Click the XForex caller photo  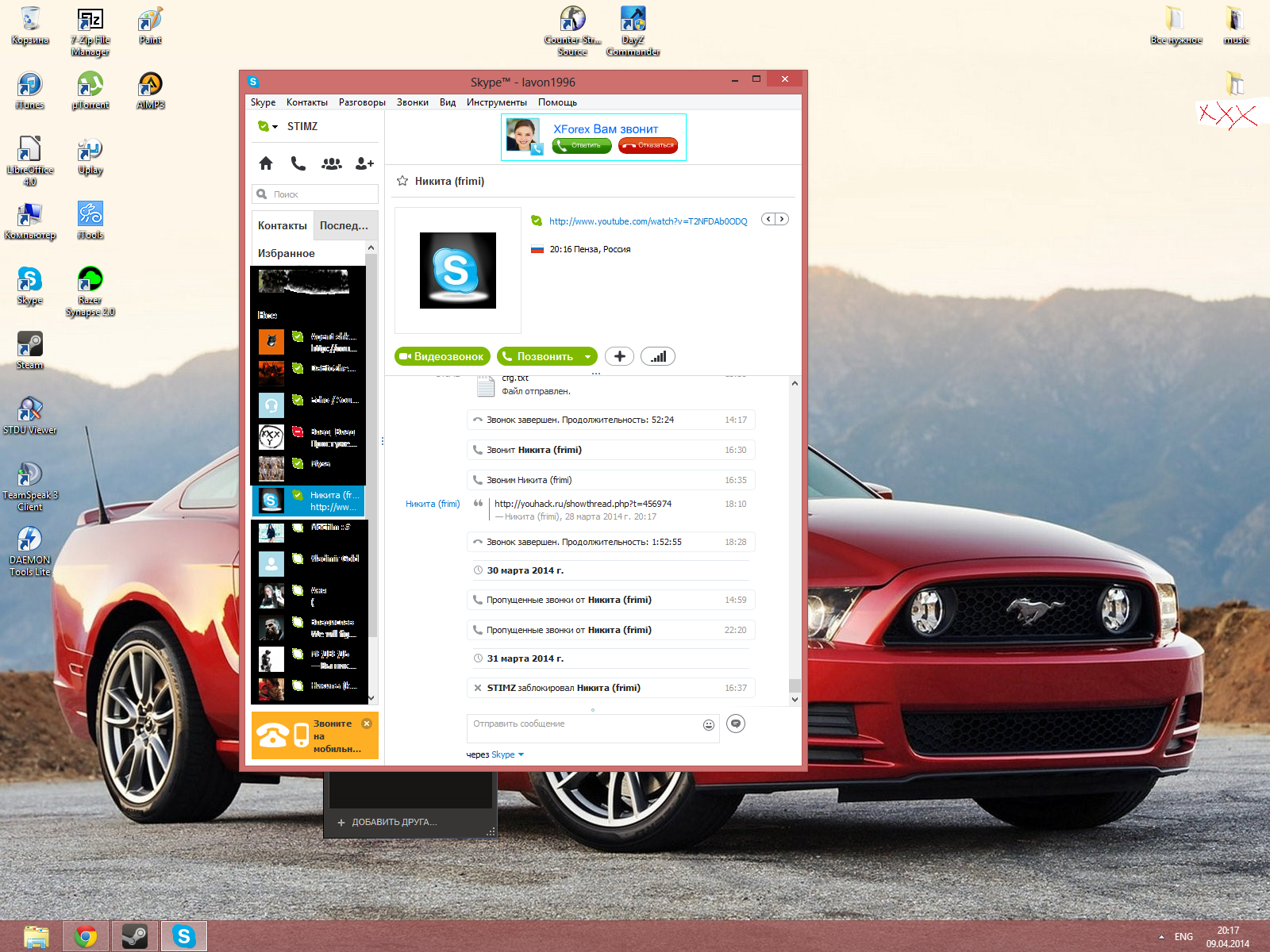coord(524,136)
